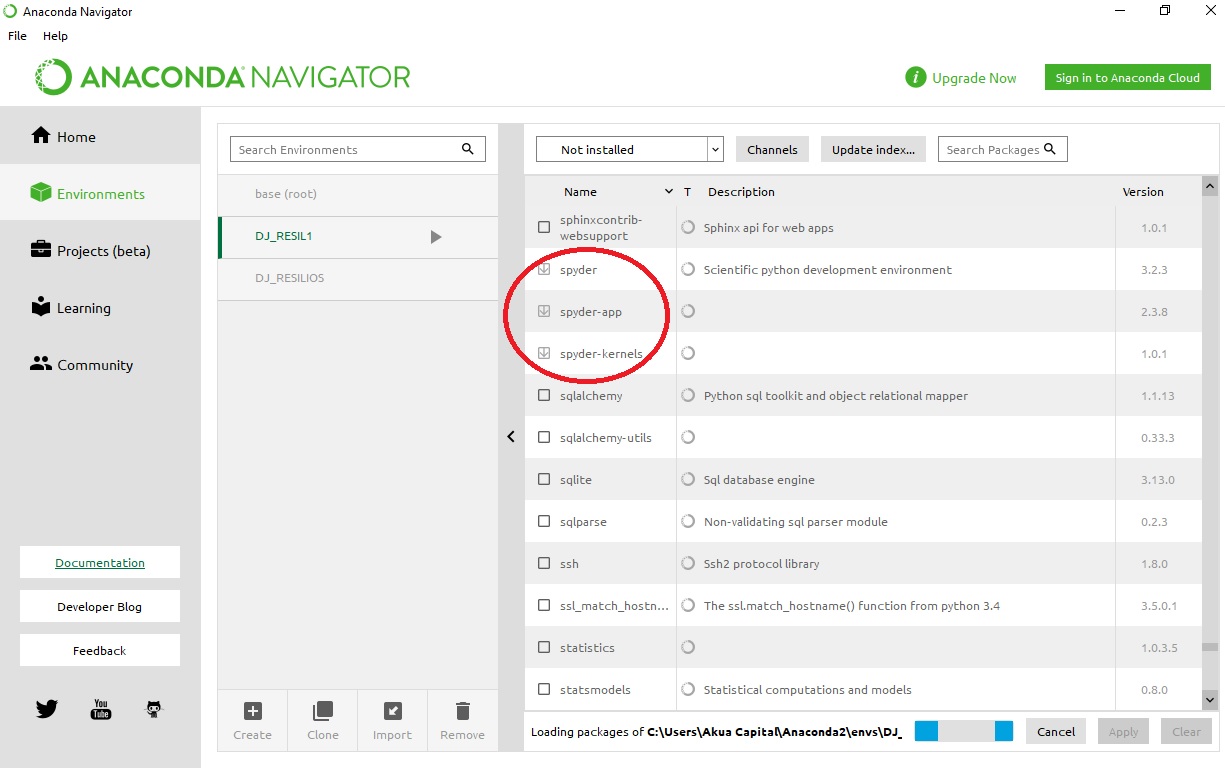Screen dimensions: 1225x768
Task: Click the Anaconda Navigator logo
Action: click(x=222, y=77)
